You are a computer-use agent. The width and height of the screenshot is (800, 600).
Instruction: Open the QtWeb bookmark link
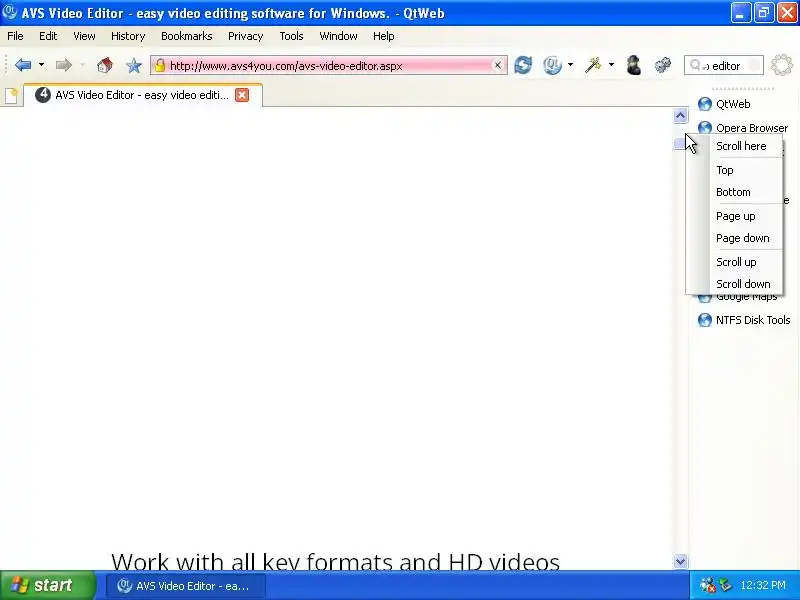coord(733,104)
